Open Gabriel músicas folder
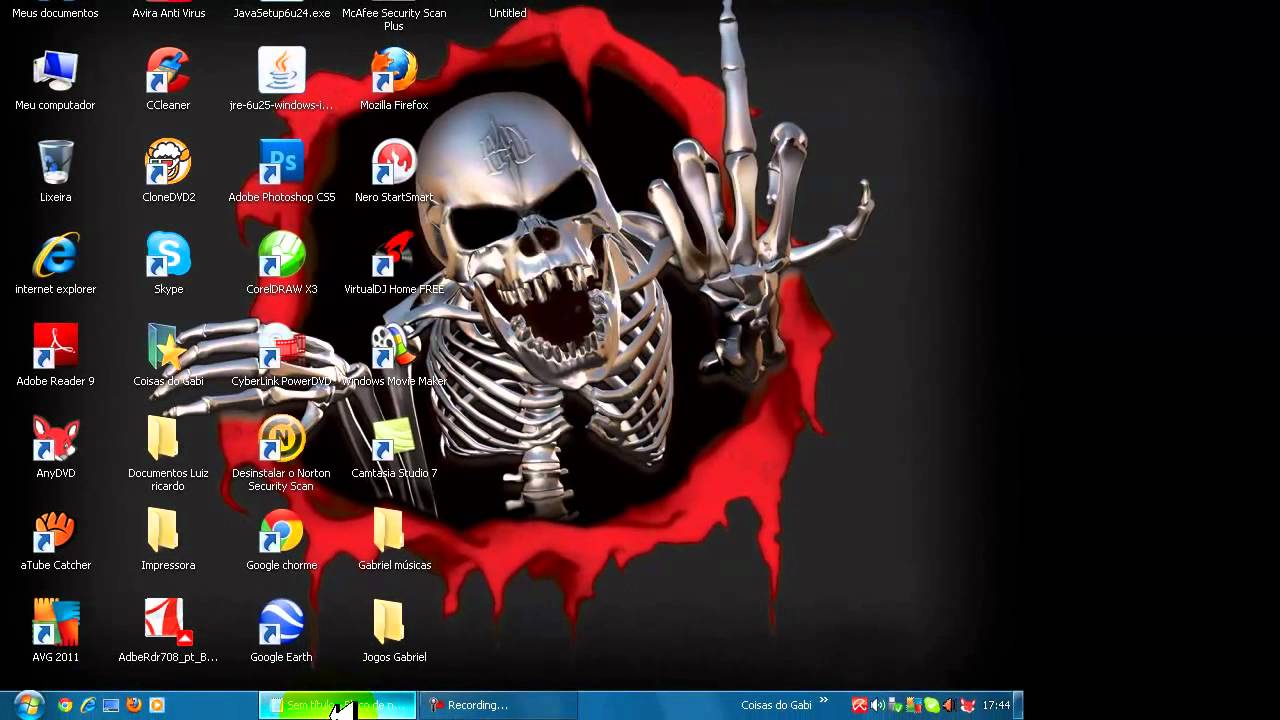1280x720 pixels. 394,540
